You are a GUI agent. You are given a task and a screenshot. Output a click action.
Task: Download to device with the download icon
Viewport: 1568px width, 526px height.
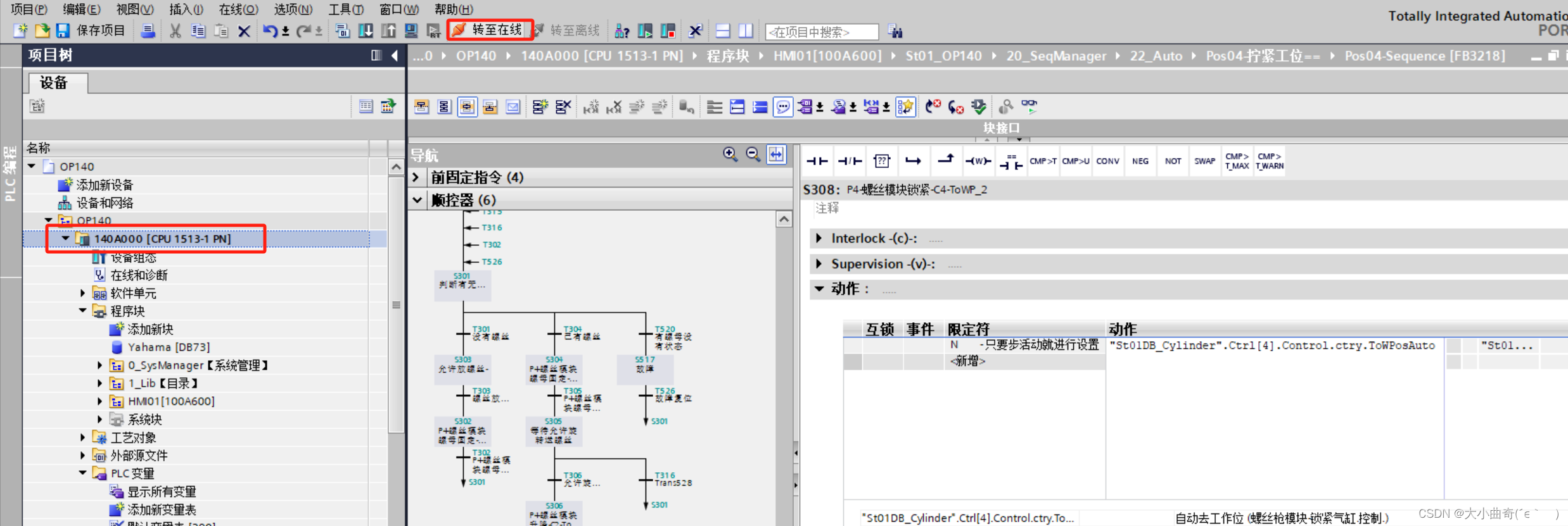pos(366,30)
